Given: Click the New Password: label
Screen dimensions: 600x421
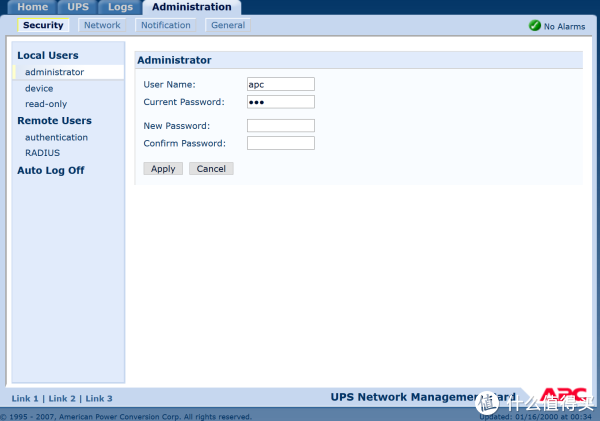Looking at the screenshot, I should coord(176,126).
